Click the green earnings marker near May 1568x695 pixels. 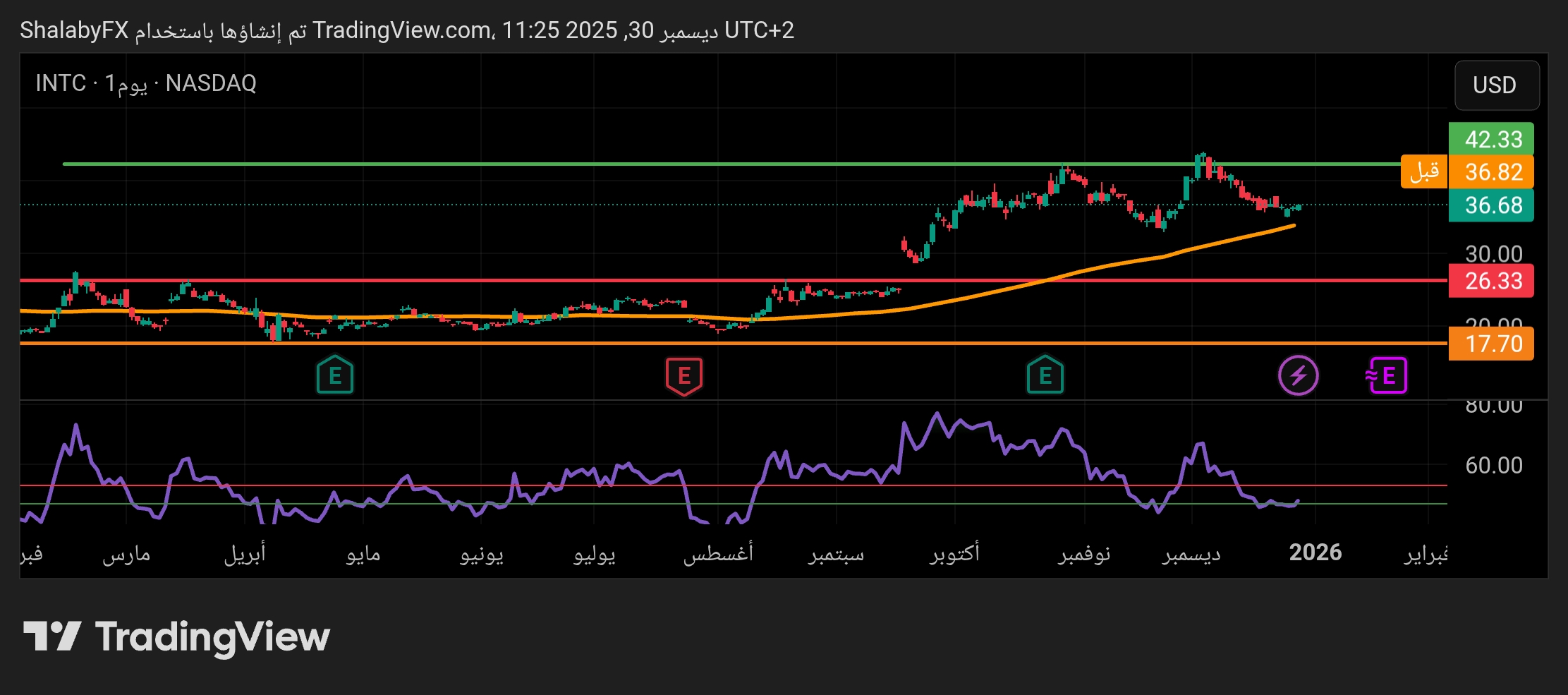coord(335,375)
